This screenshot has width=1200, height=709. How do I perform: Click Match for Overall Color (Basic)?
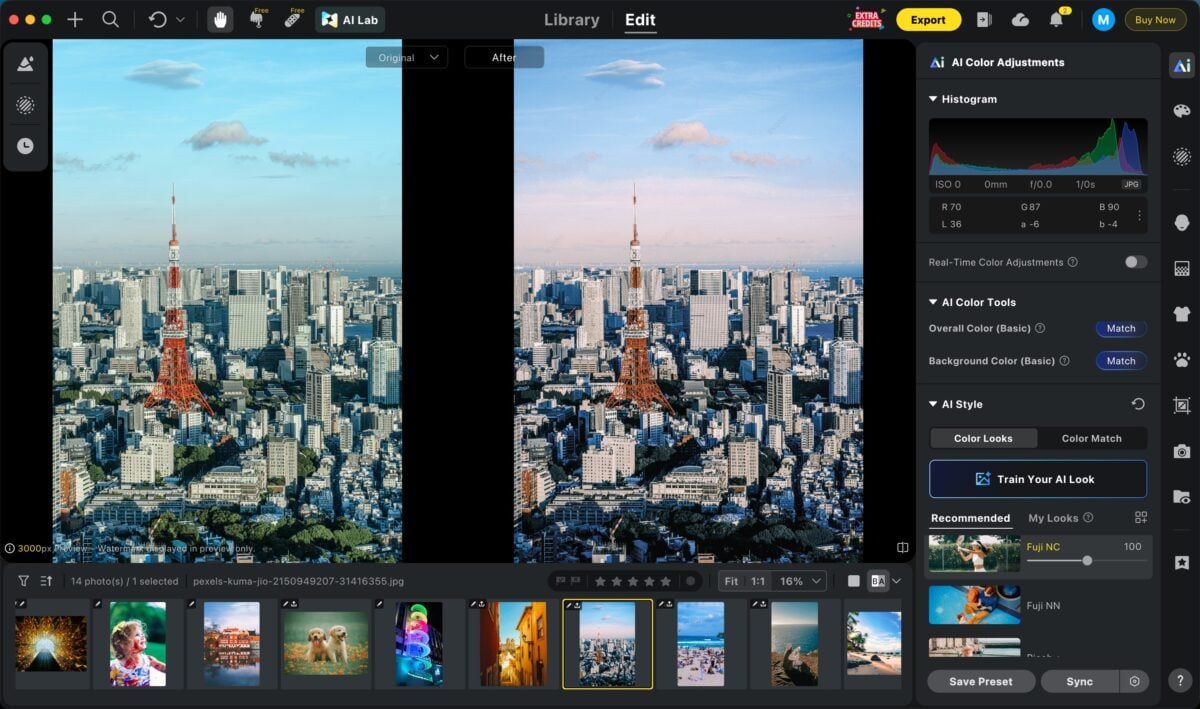[1121, 328]
